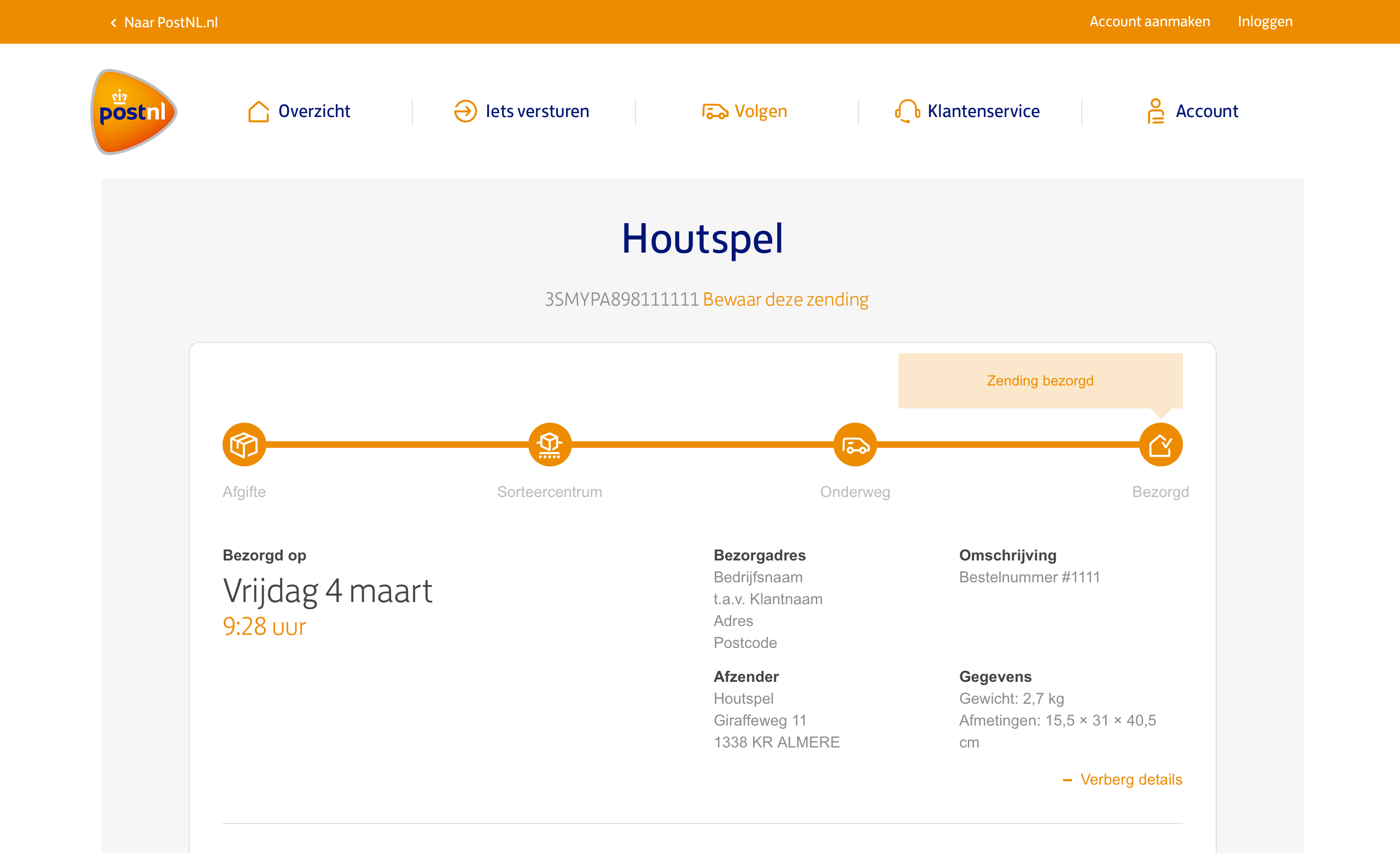The height and width of the screenshot is (853, 1400).
Task: Click the person icon beside Account
Action: [1156, 112]
